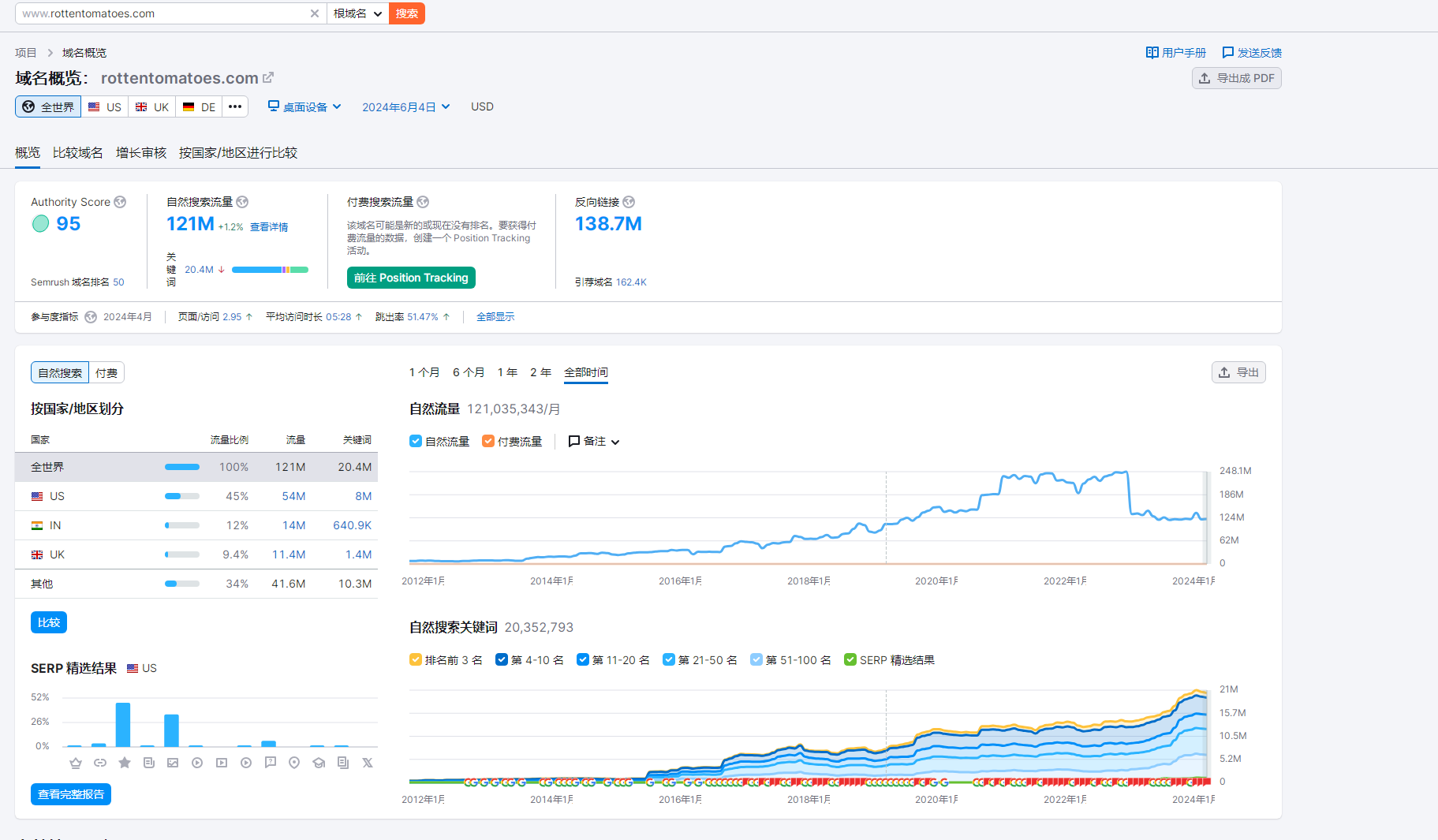Click 全部显示 link in engagement metrics

pos(495,317)
